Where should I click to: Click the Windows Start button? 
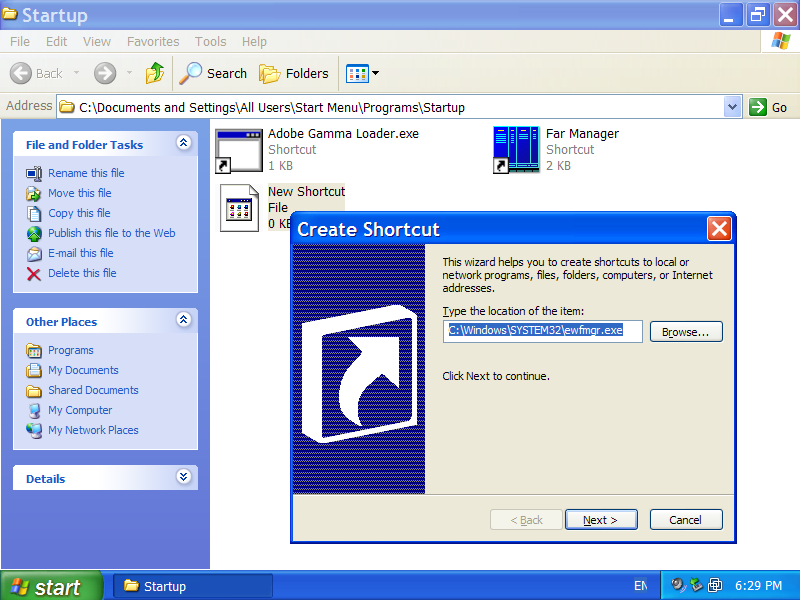(51, 587)
